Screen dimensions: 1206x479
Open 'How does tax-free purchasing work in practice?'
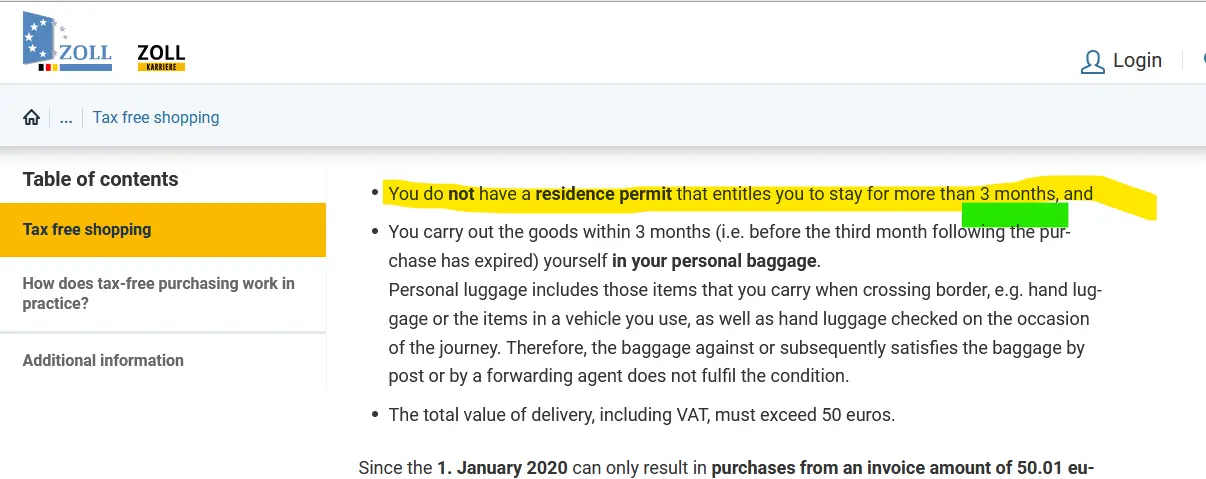coord(160,293)
